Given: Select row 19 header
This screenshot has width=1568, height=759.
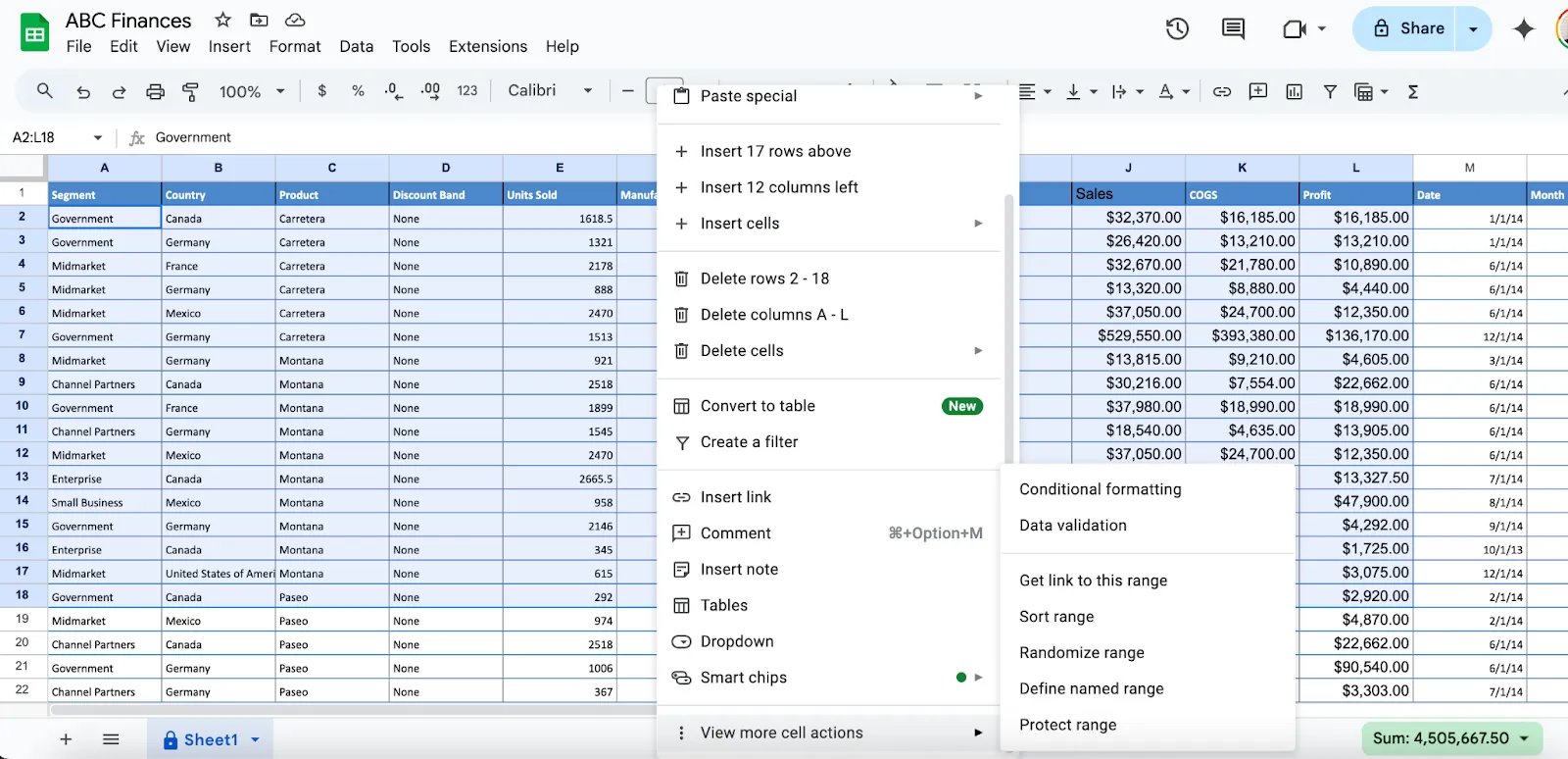Looking at the screenshot, I should click(x=23, y=620).
